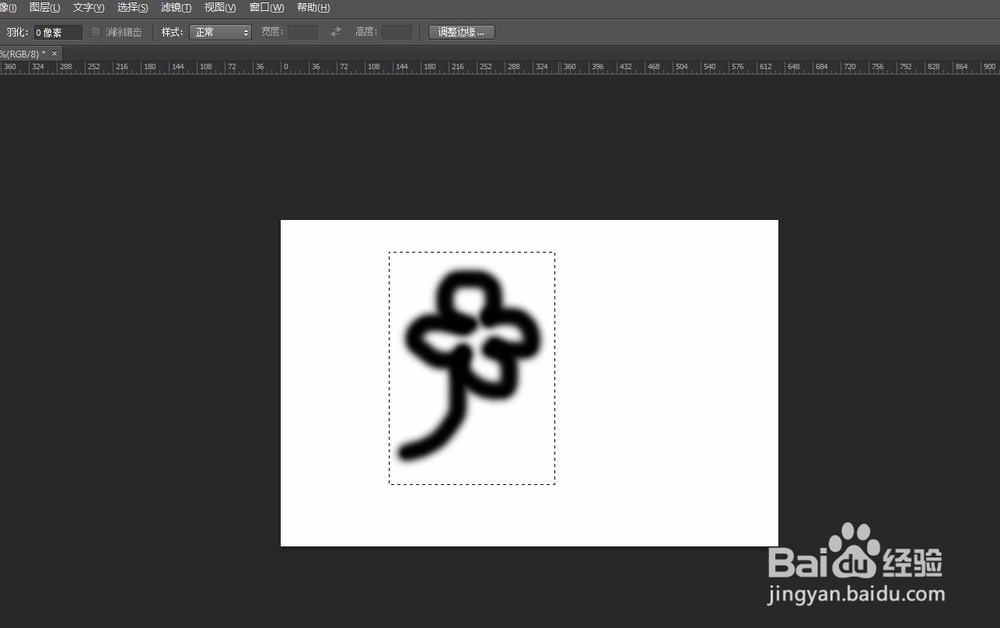Click the 高度 height input field
The image size is (1000, 628).
(x=397, y=32)
